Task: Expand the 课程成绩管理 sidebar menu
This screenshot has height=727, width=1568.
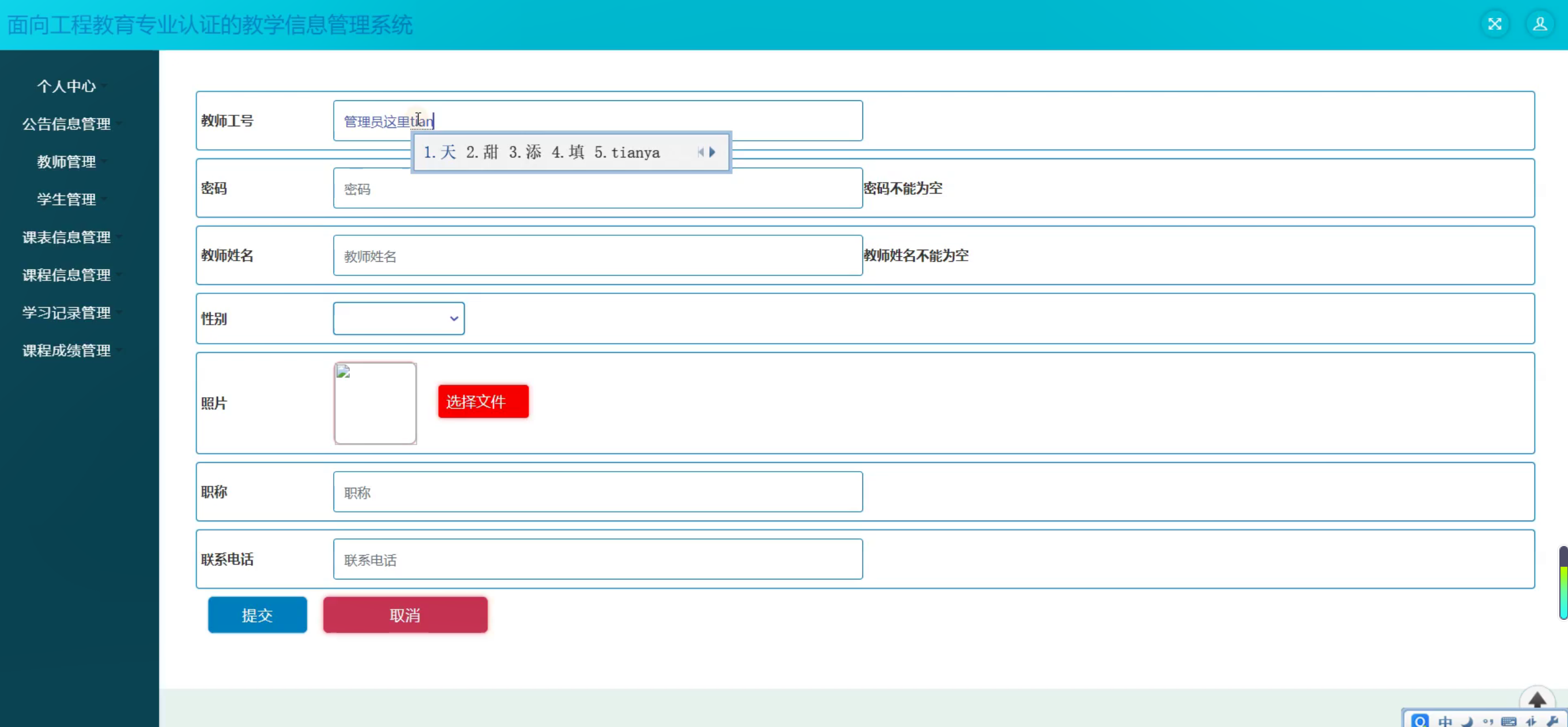Action: [x=66, y=351]
